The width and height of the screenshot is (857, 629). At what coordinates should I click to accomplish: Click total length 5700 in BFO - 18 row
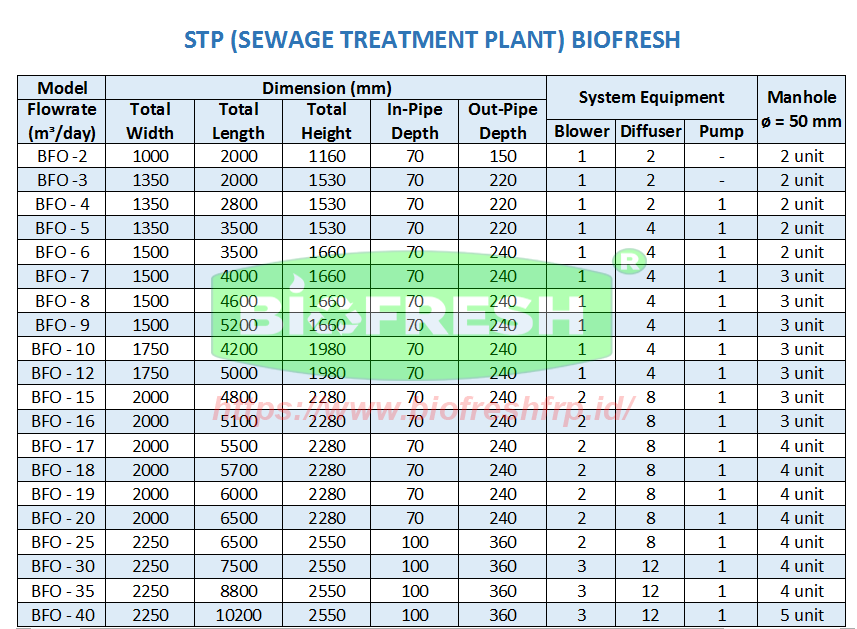pyautogui.click(x=238, y=470)
